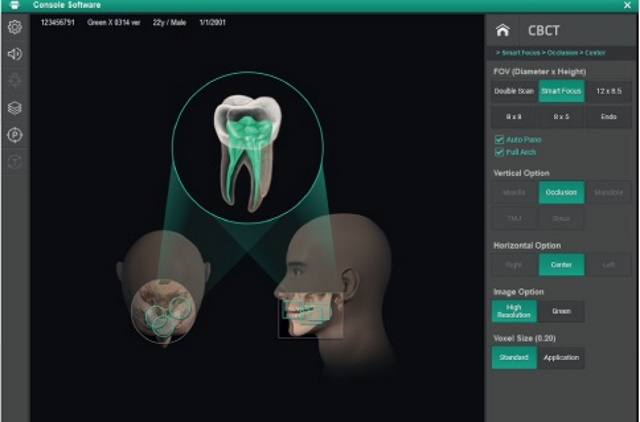640x422 pixels.
Task: Select the 8 x 5 FOV option
Action: tap(561, 116)
